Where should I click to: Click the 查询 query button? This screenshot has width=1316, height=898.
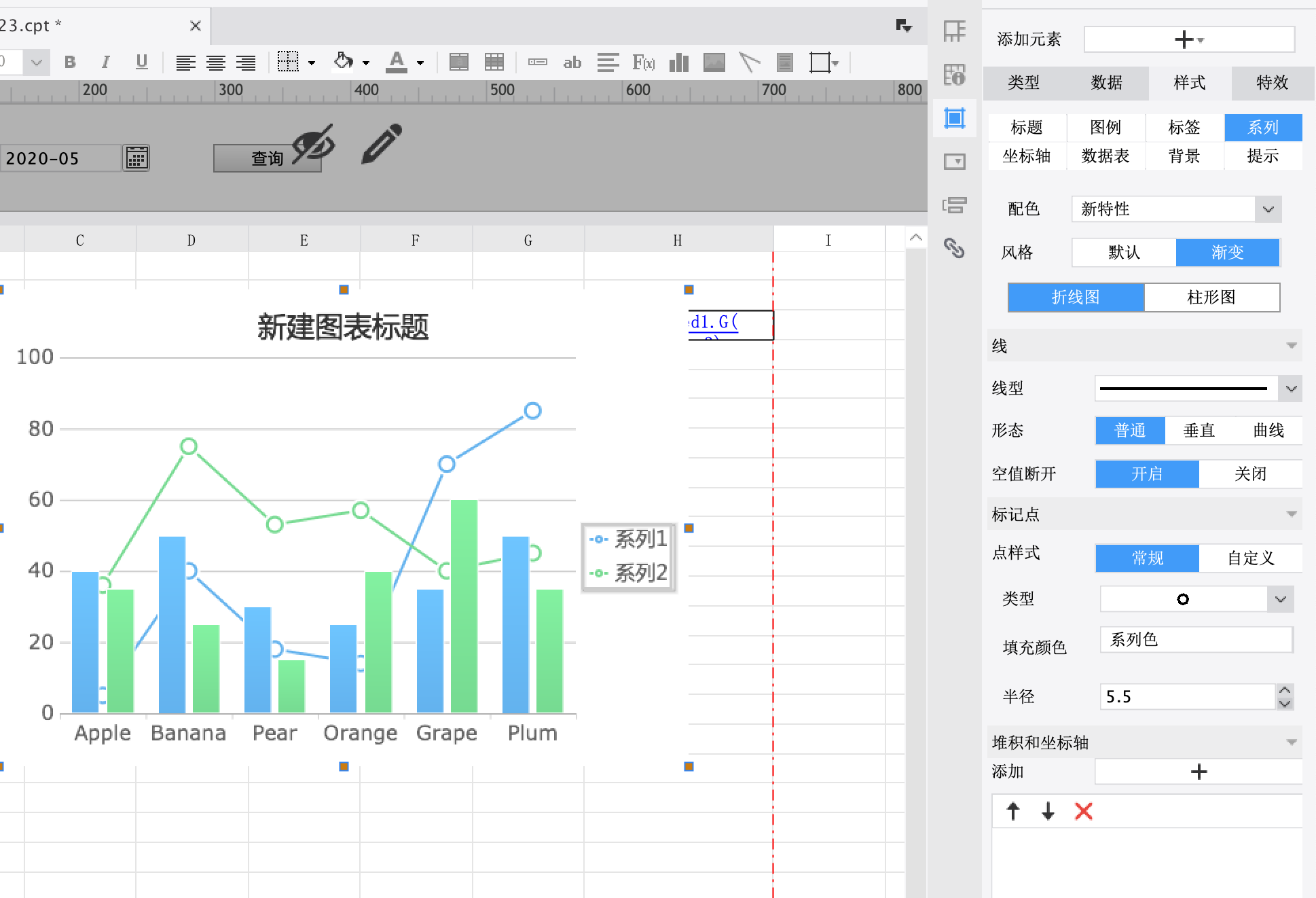(267, 158)
